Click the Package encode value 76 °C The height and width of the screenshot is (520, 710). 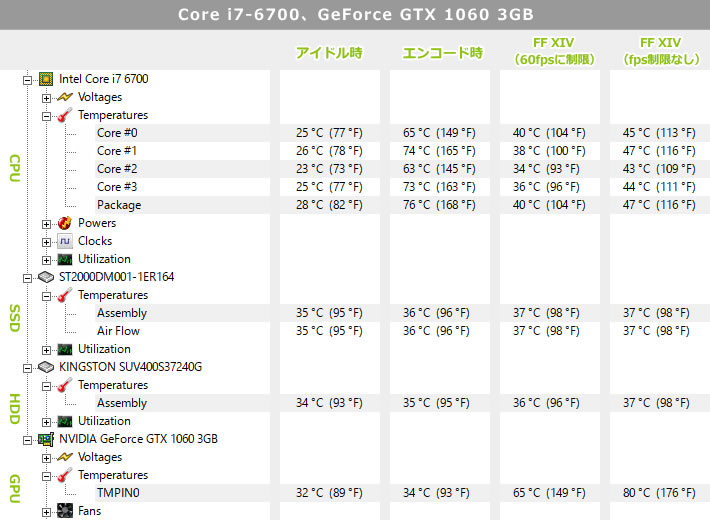(x=439, y=205)
